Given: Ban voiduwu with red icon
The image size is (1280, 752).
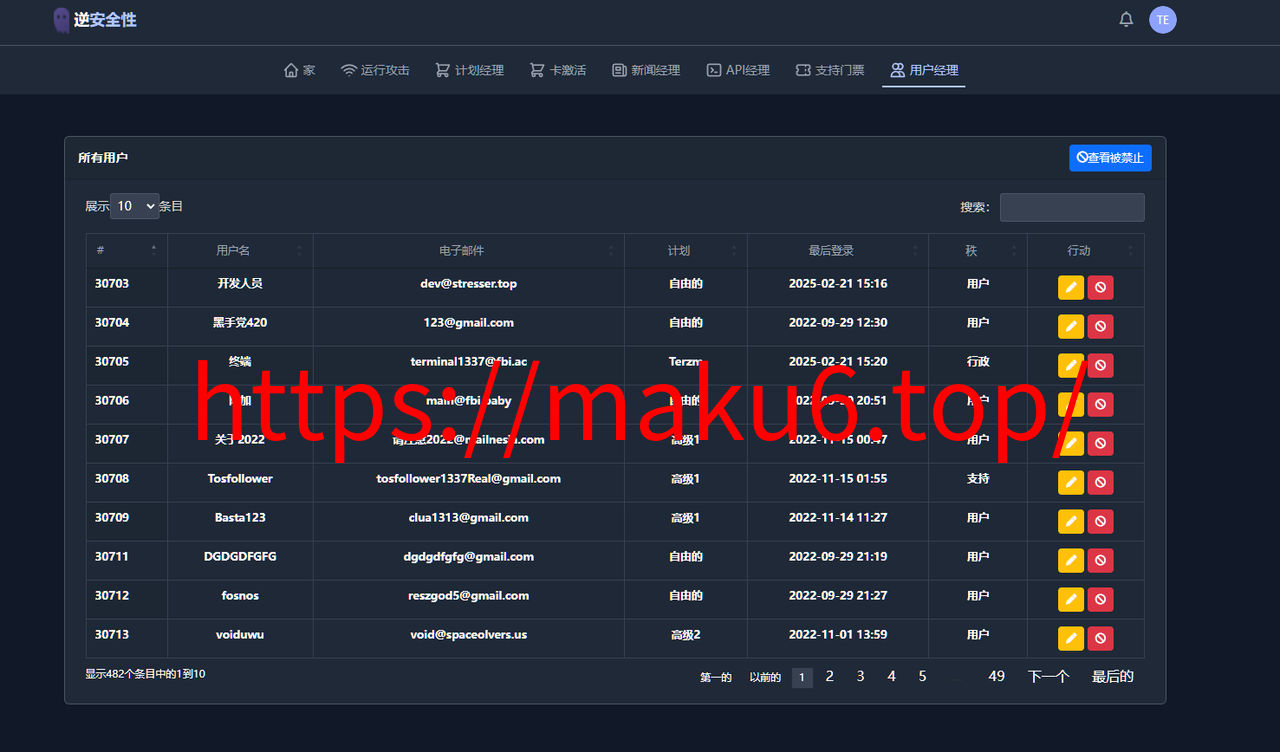Looking at the screenshot, I should coord(1100,638).
